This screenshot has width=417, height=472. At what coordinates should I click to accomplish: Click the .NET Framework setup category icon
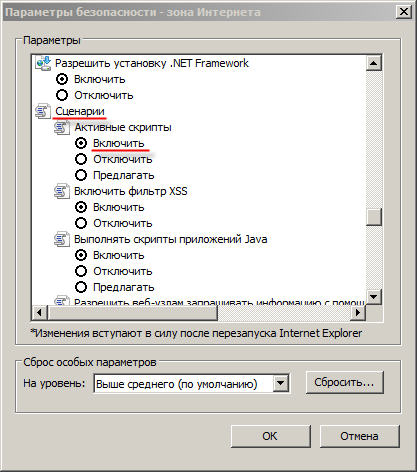click(43, 63)
